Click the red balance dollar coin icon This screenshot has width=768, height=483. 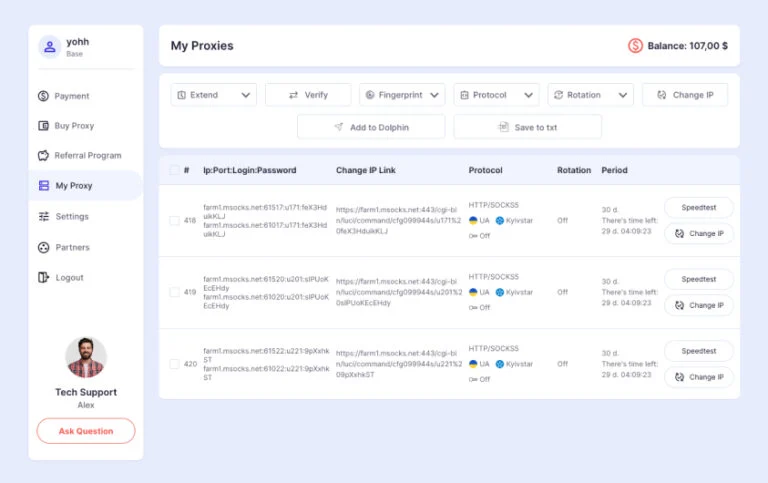coord(635,46)
